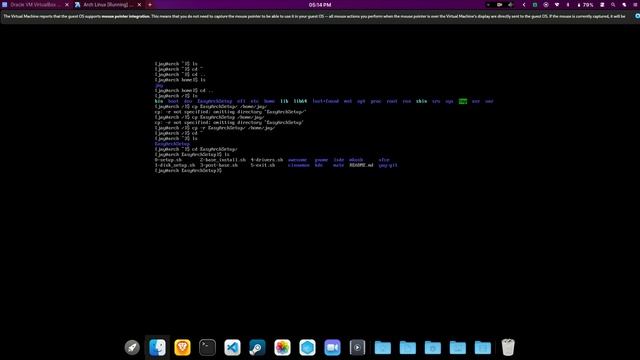This screenshot has height=360, width=640.
Task: Open the far-right menu bar icon
Action: coord(636,4)
